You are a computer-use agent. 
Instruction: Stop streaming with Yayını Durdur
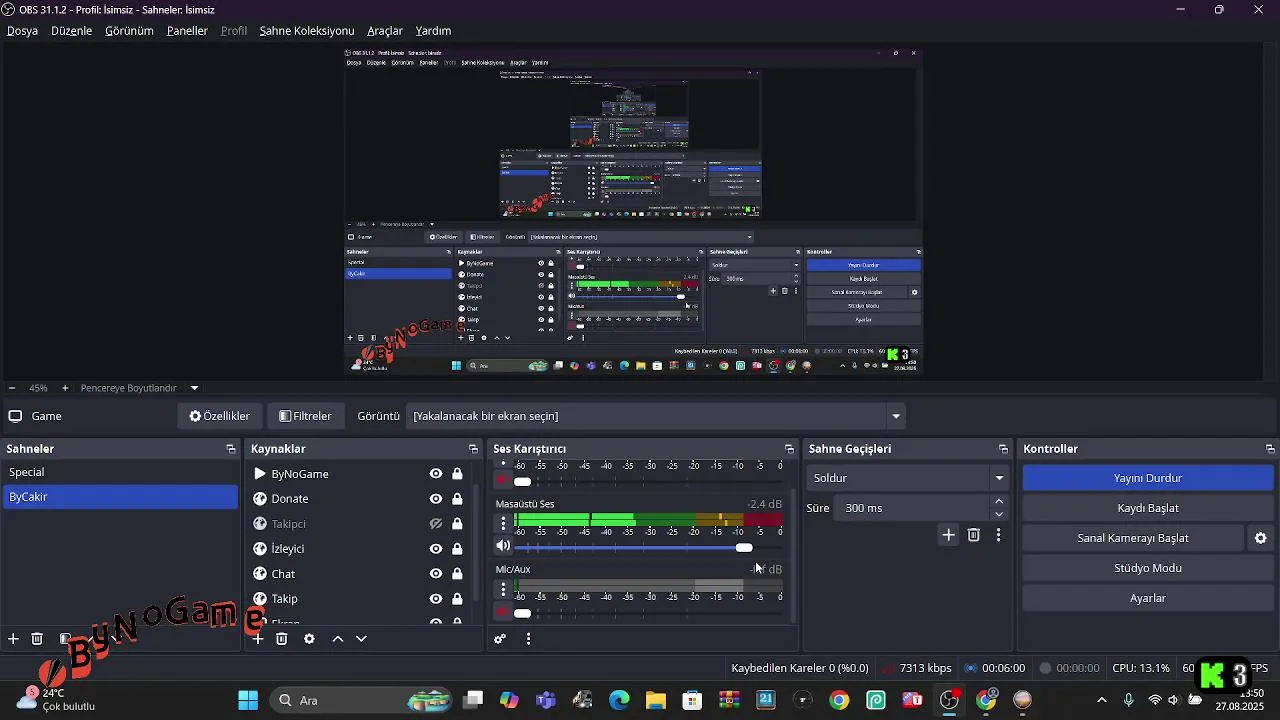pos(1147,478)
